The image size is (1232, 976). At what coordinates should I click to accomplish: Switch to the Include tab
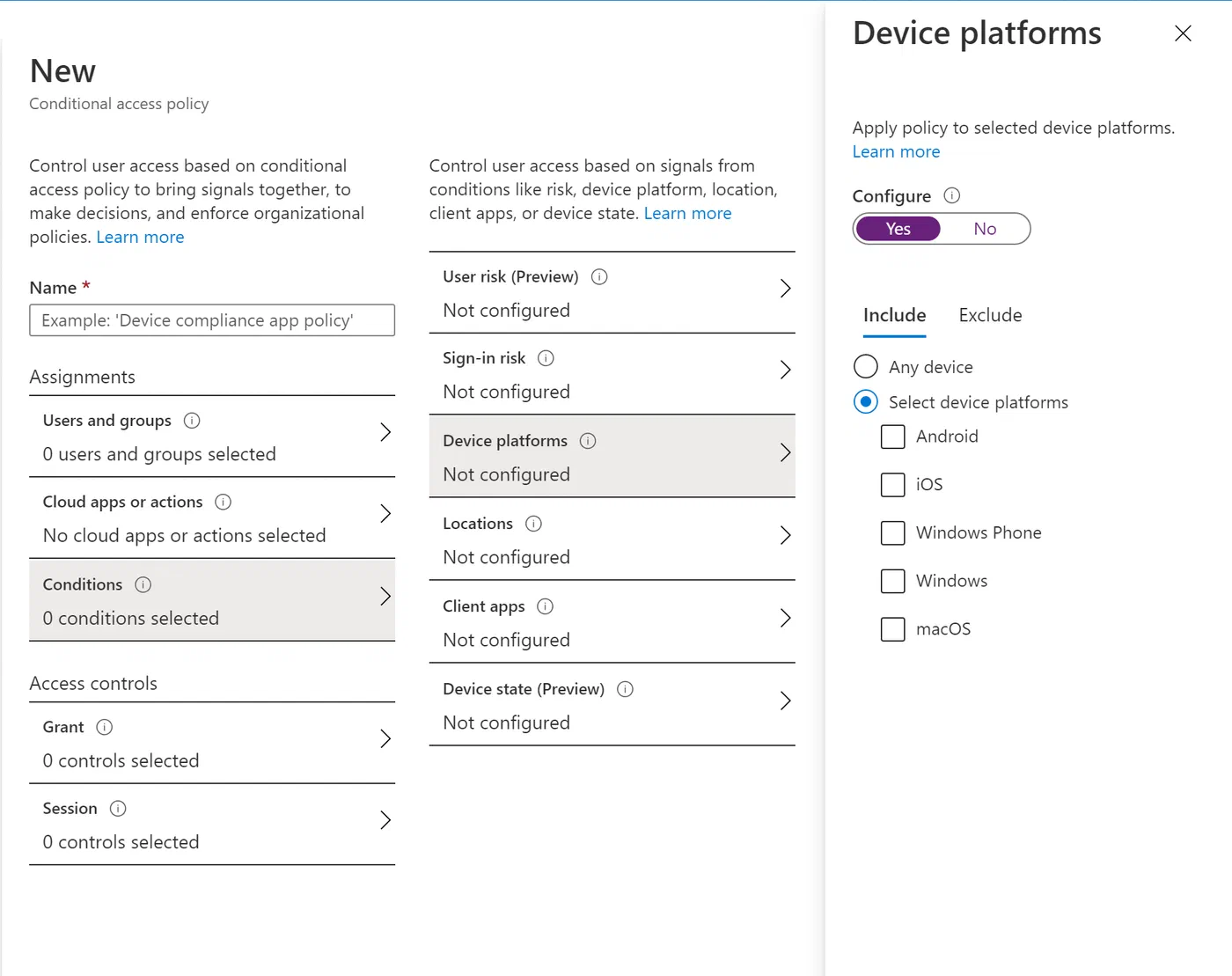(895, 315)
